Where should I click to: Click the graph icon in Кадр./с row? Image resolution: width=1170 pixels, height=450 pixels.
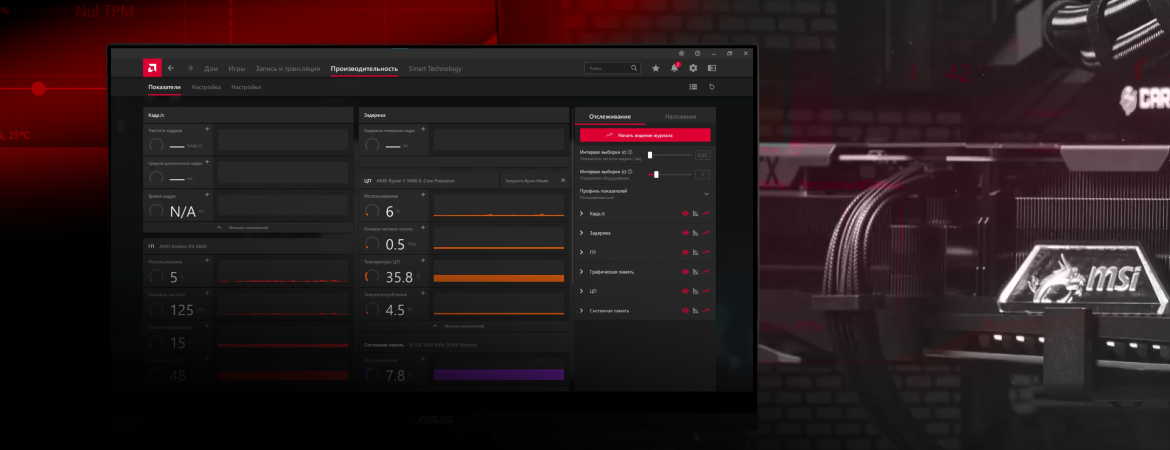tap(695, 213)
